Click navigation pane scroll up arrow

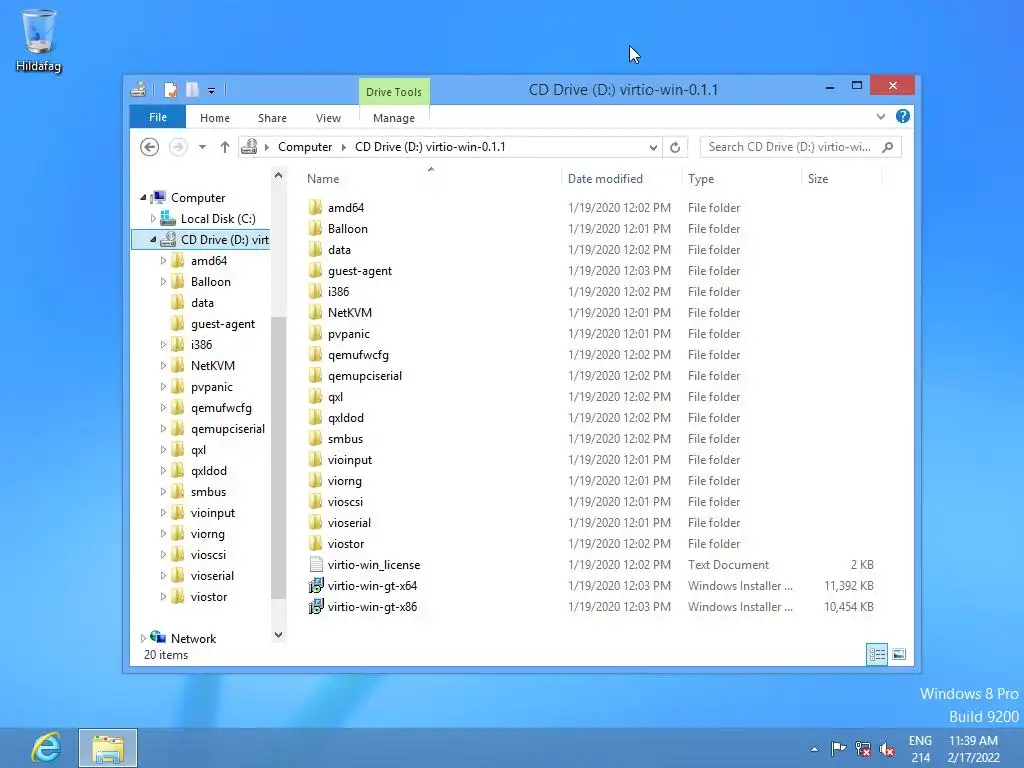point(278,176)
